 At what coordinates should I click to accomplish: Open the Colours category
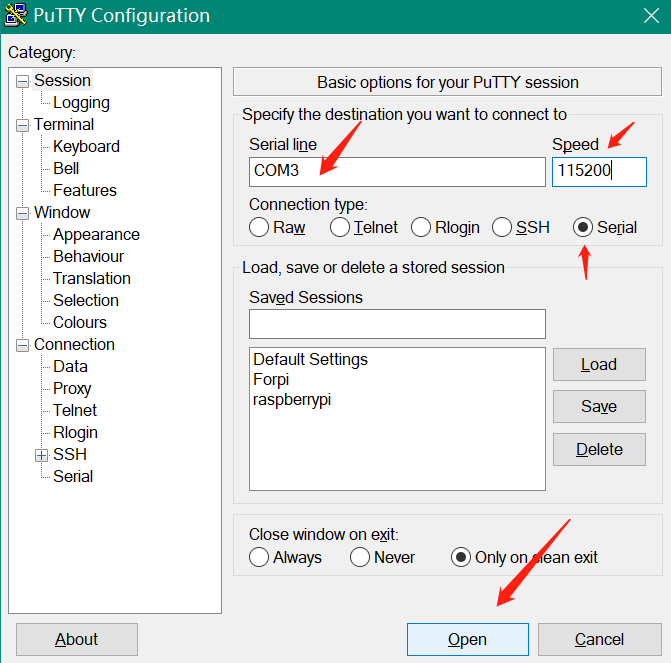pyautogui.click(x=80, y=322)
